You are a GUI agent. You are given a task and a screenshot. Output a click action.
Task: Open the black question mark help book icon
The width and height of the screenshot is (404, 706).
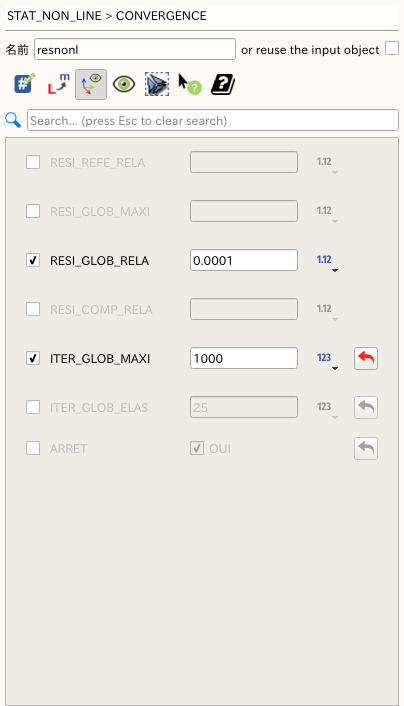(x=223, y=84)
